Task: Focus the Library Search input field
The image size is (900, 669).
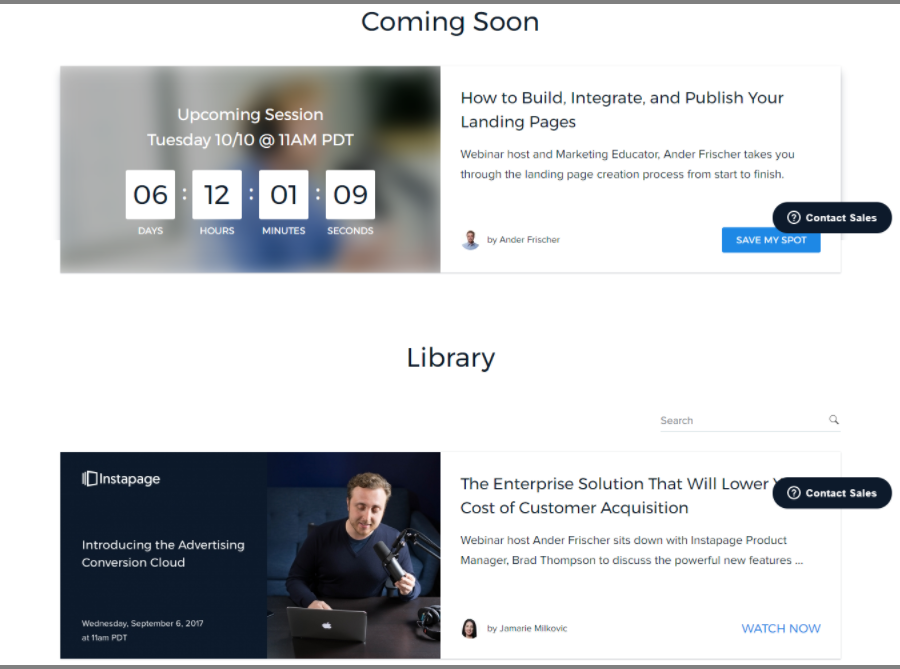Action: (x=740, y=421)
